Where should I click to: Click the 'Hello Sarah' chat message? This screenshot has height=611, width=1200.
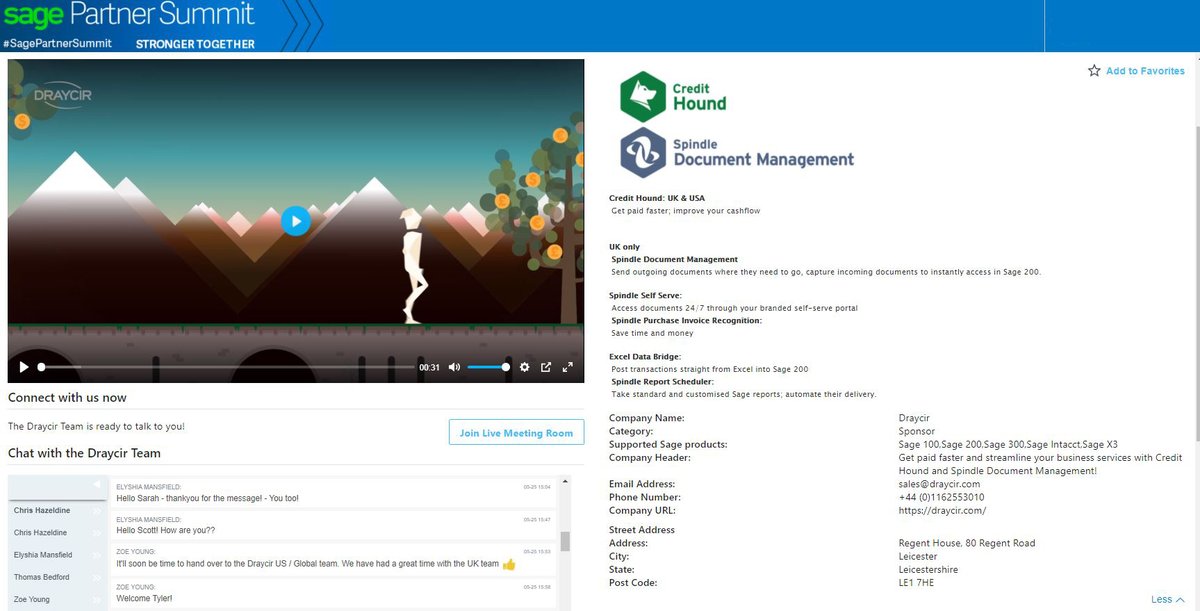coord(207,498)
